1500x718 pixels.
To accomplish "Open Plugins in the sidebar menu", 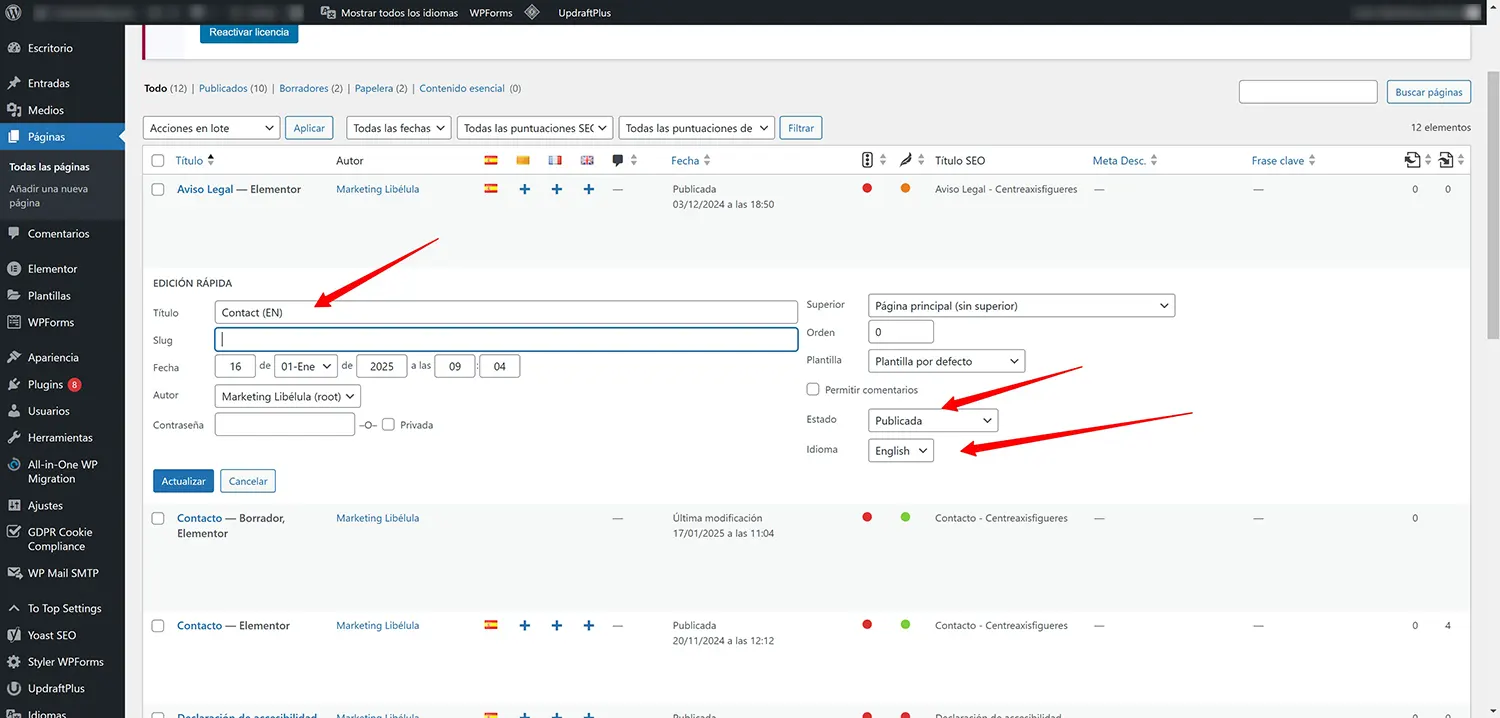I will tap(45, 384).
